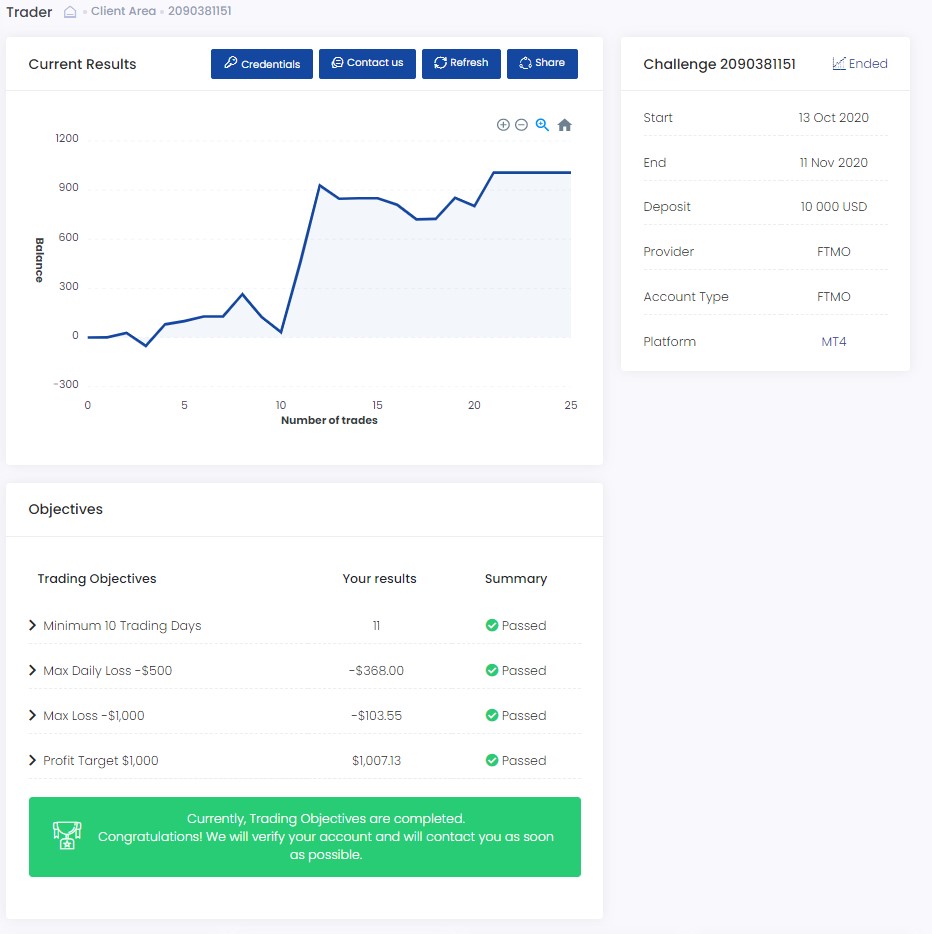932x934 pixels.
Task: Click account number 2090381151 in breadcrumb
Action: point(199,13)
